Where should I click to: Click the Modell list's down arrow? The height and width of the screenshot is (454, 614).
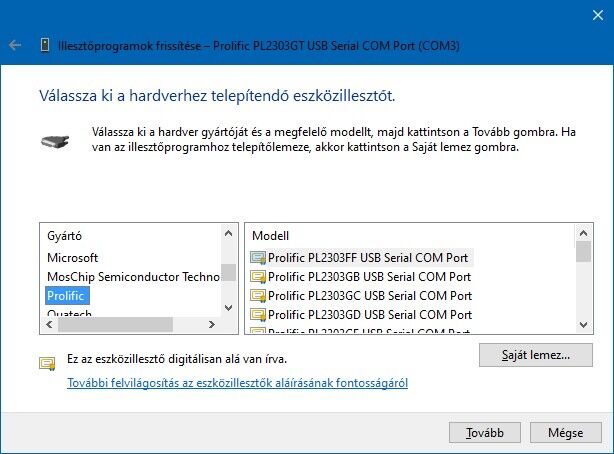click(x=583, y=324)
